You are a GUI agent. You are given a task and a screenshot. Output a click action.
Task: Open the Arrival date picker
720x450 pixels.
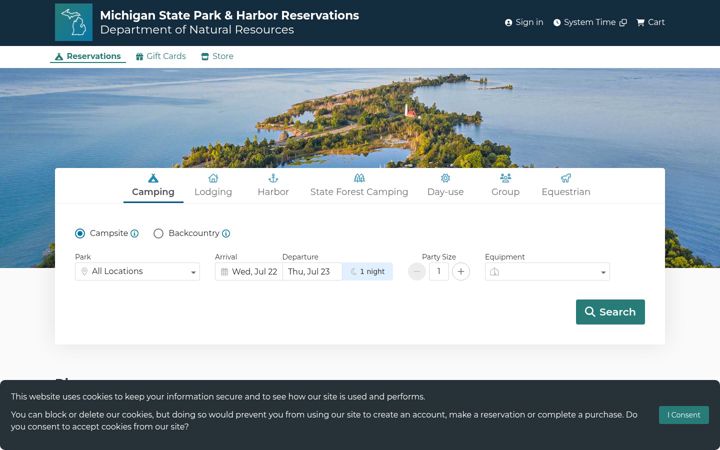[249, 271]
